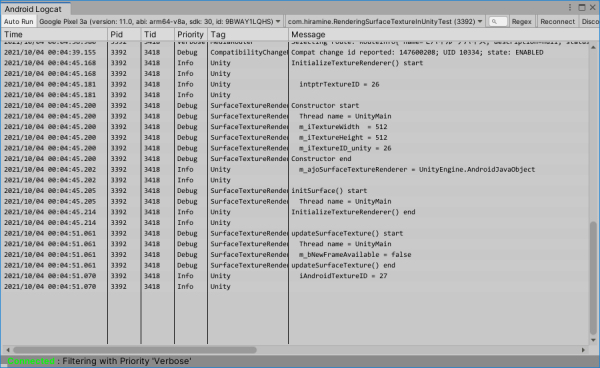
Task: Select the 'updateSurfaceTexture() end' log message
Action: point(343,265)
